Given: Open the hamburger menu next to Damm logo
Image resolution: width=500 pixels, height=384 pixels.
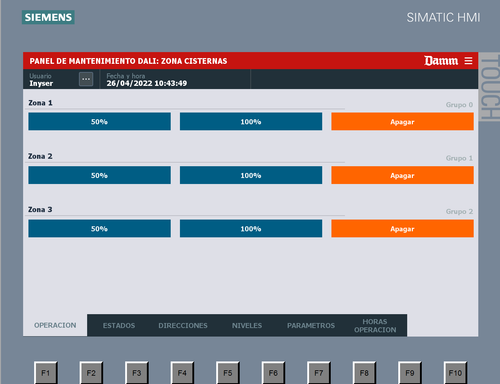Looking at the screenshot, I should pyautogui.click(x=468, y=61).
